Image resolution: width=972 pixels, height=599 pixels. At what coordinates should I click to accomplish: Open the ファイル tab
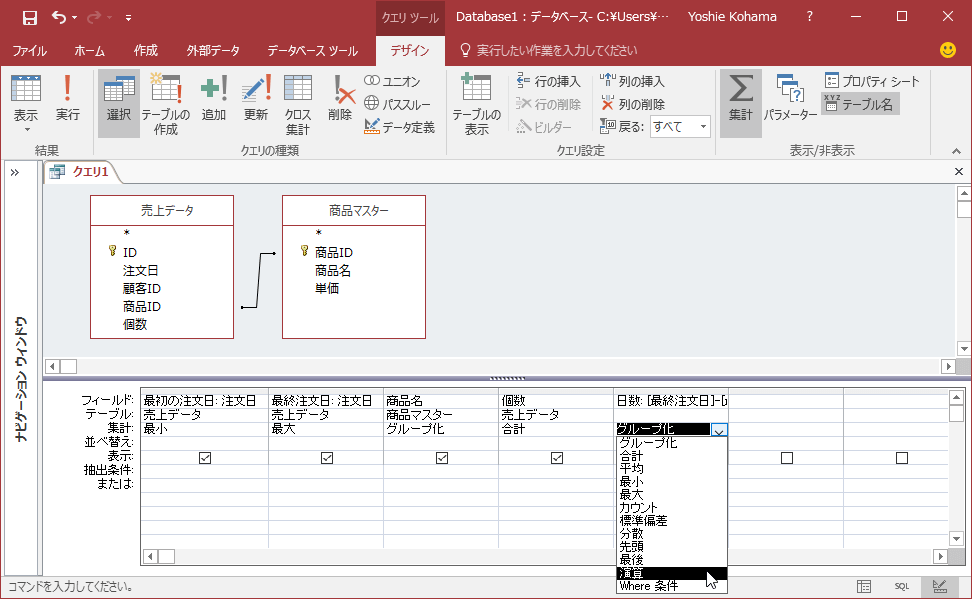pos(29,51)
